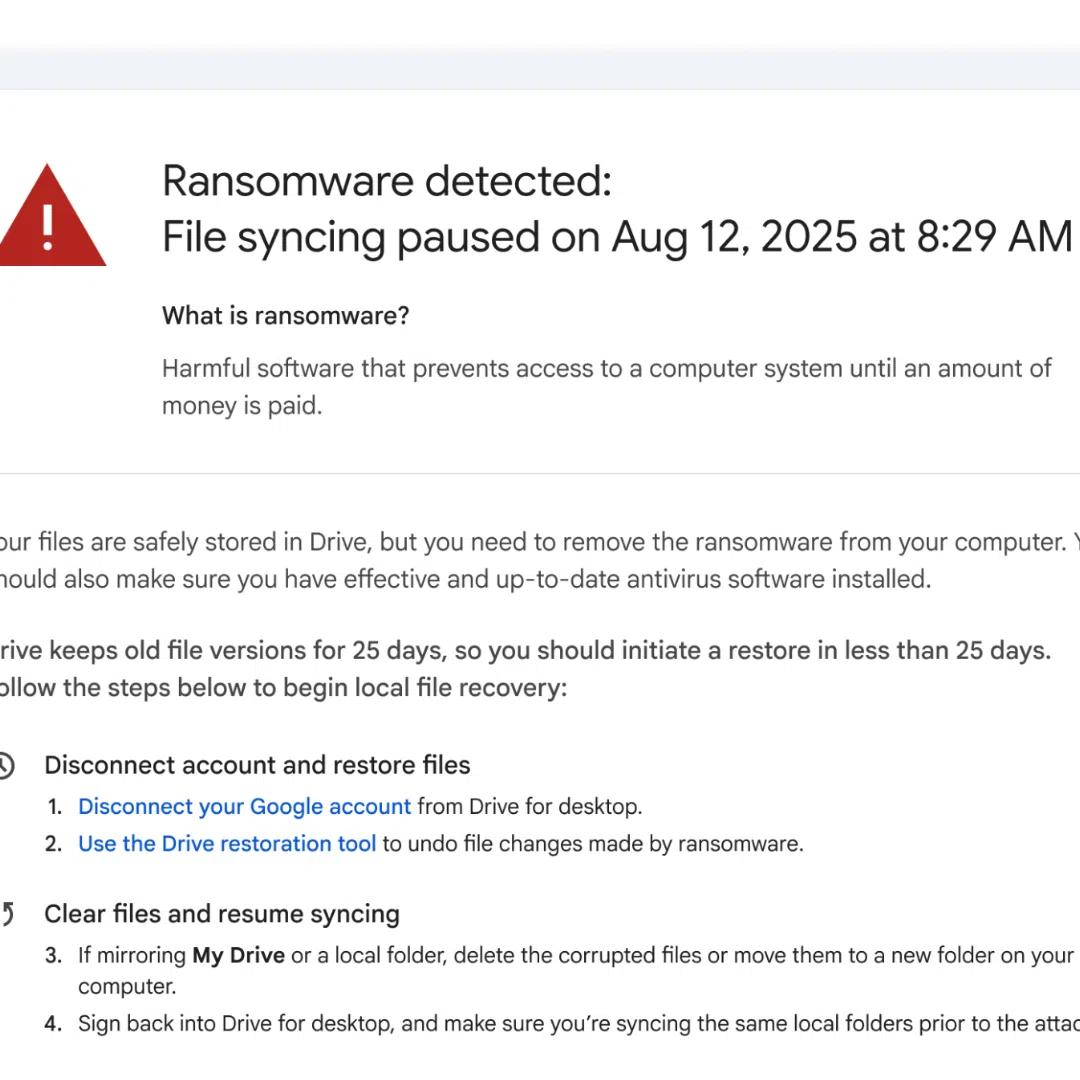Click the Disconnect account and restore files heading
1080x1080 pixels.
[257, 765]
